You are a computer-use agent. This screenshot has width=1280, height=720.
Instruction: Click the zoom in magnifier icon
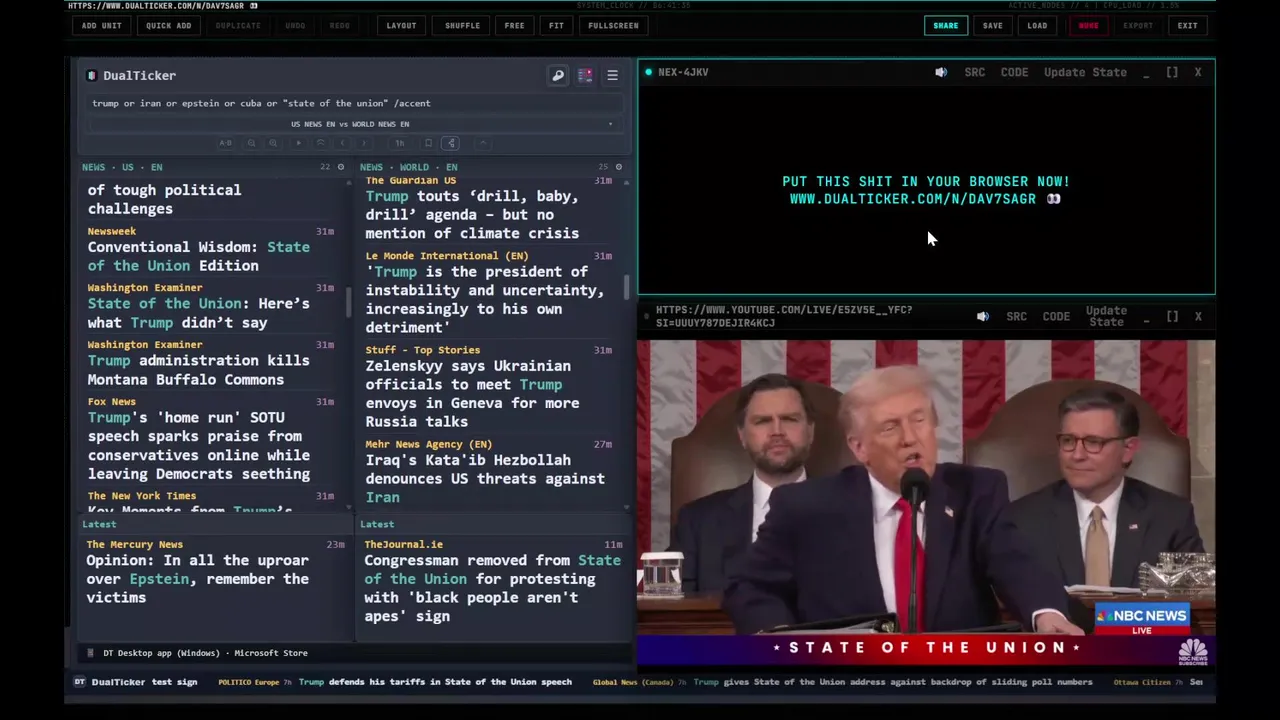coord(273,143)
